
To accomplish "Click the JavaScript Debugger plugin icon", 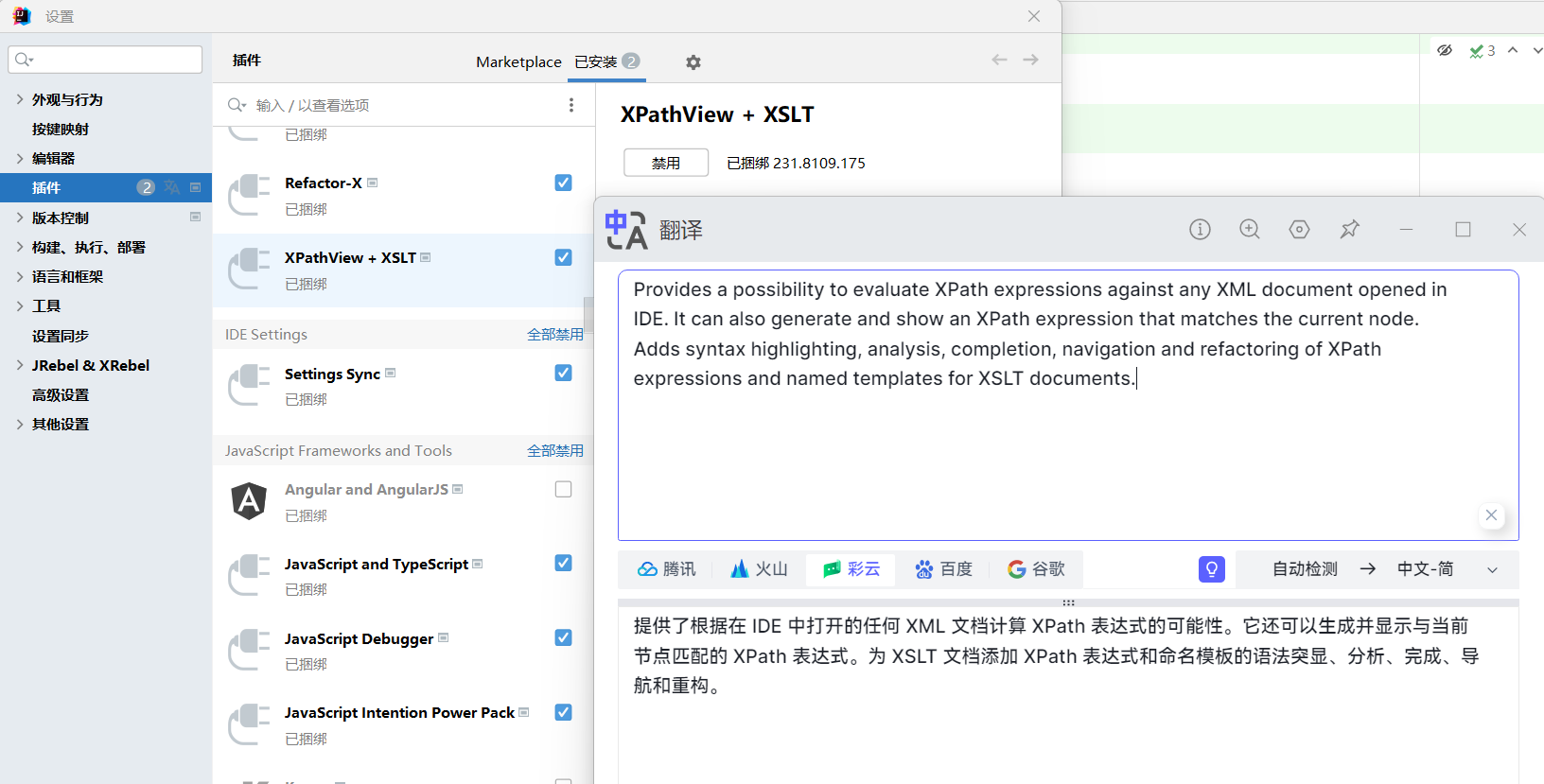I will coord(249,651).
